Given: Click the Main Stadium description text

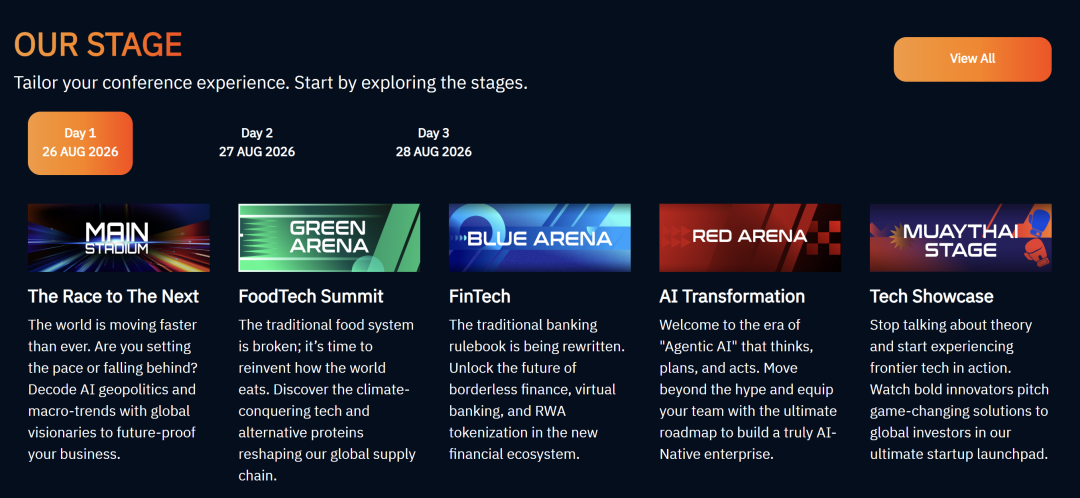Looking at the screenshot, I should (113, 389).
